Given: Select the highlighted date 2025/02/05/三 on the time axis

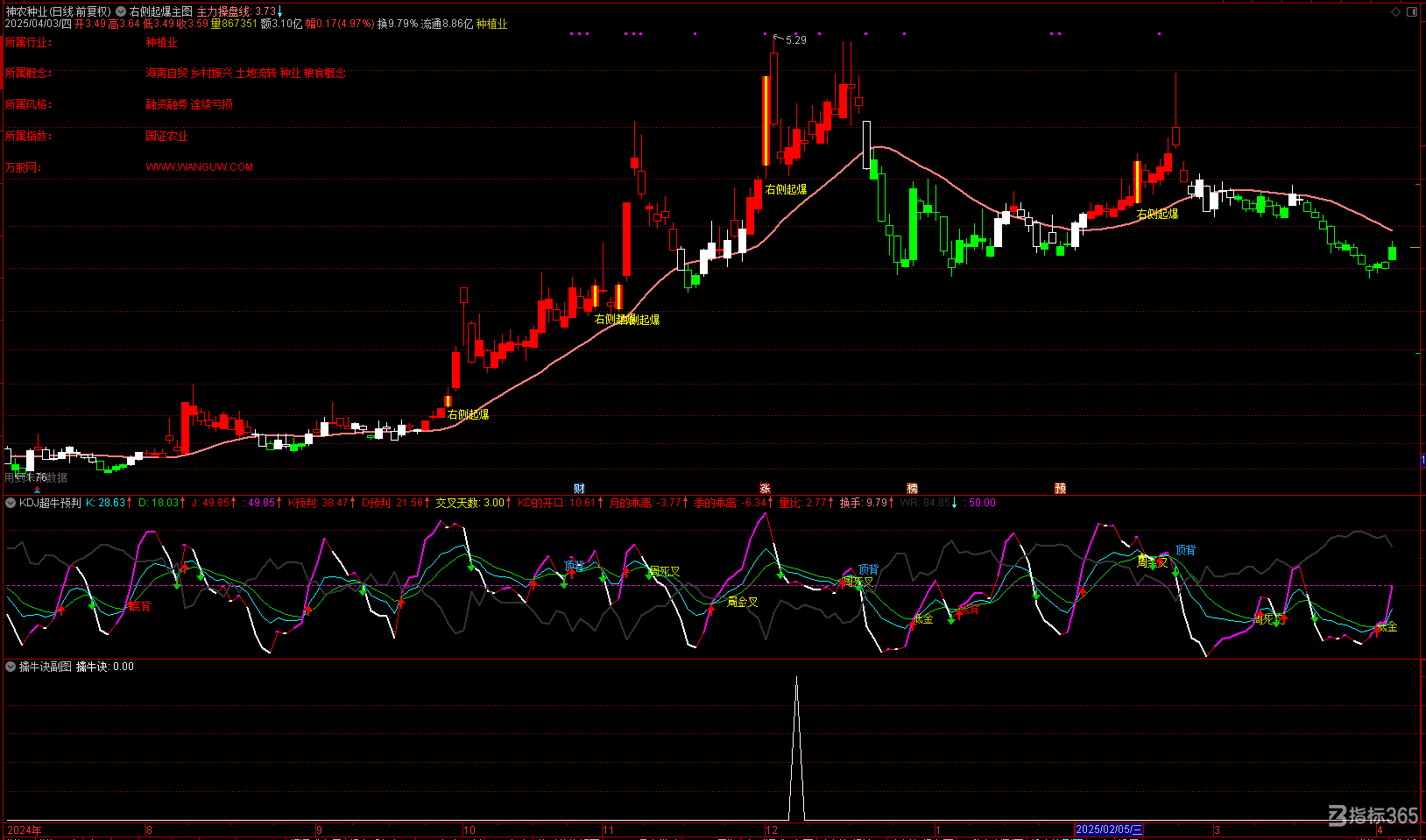Looking at the screenshot, I should (x=1108, y=829).
